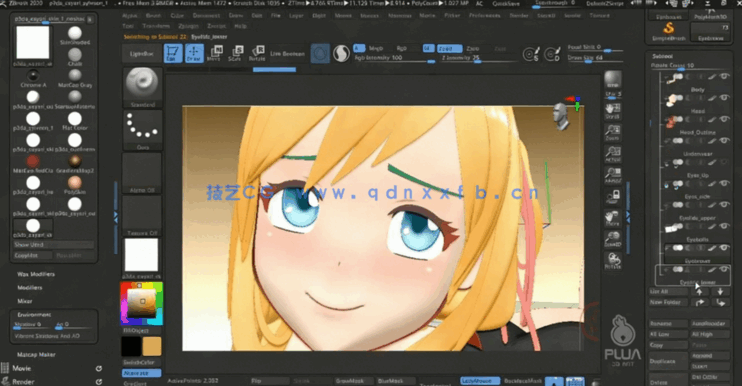Click the QuickSave button
742x386 pixels.
[x=506, y=4]
